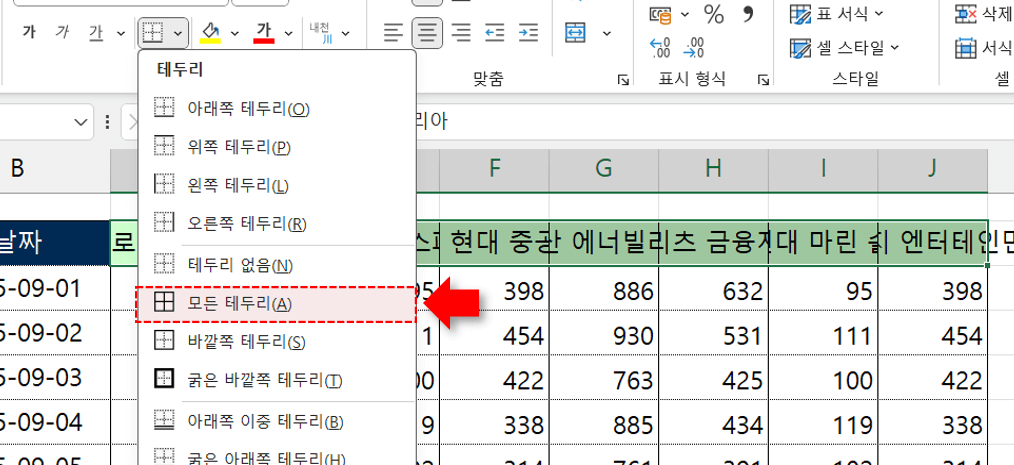Click date cell 5-09-03

(x=55, y=378)
